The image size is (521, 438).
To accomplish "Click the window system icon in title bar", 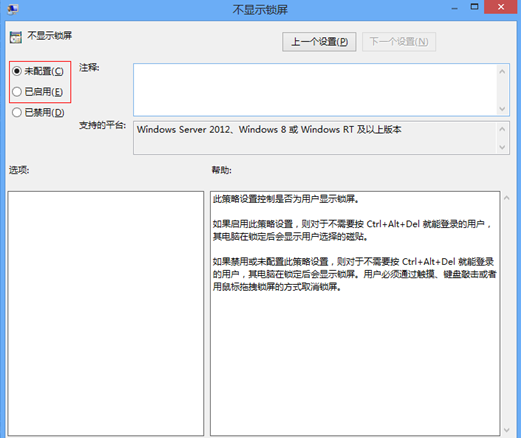I will tap(13, 9).
